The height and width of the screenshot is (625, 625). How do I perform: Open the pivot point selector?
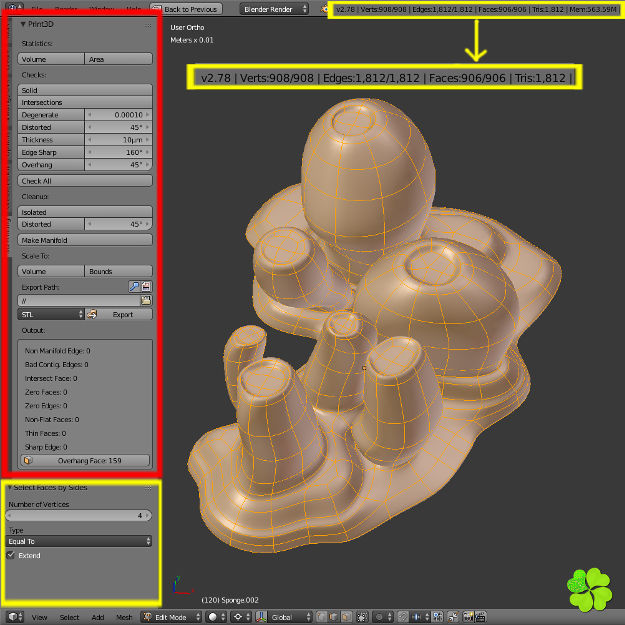tap(242, 617)
